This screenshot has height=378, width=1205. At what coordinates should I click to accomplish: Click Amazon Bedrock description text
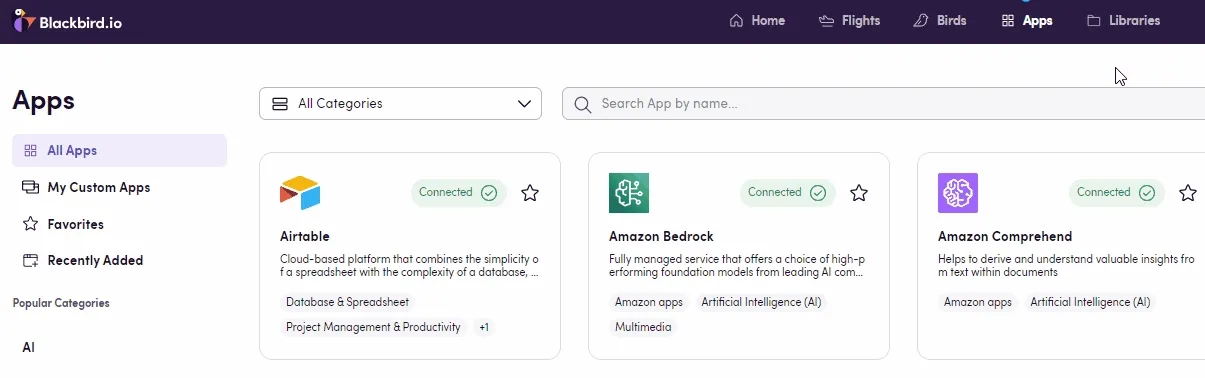click(x=739, y=265)
